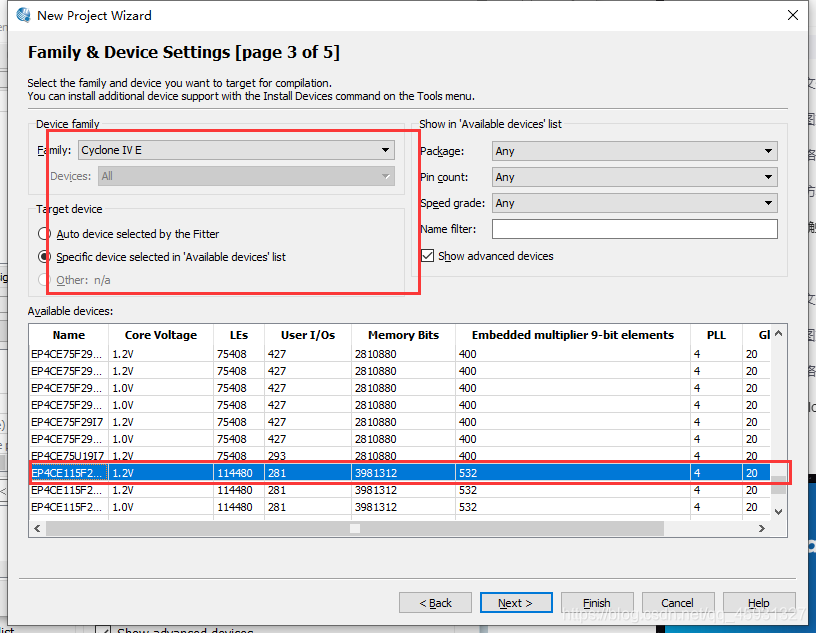
Task: Click the Name filter input field
Action: (634, 229)
